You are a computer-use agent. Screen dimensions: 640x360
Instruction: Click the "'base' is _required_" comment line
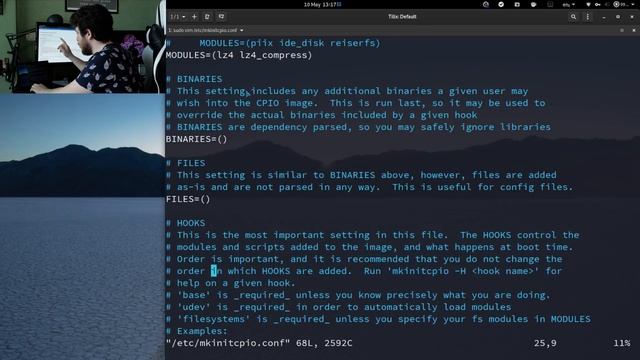point(358,295)
